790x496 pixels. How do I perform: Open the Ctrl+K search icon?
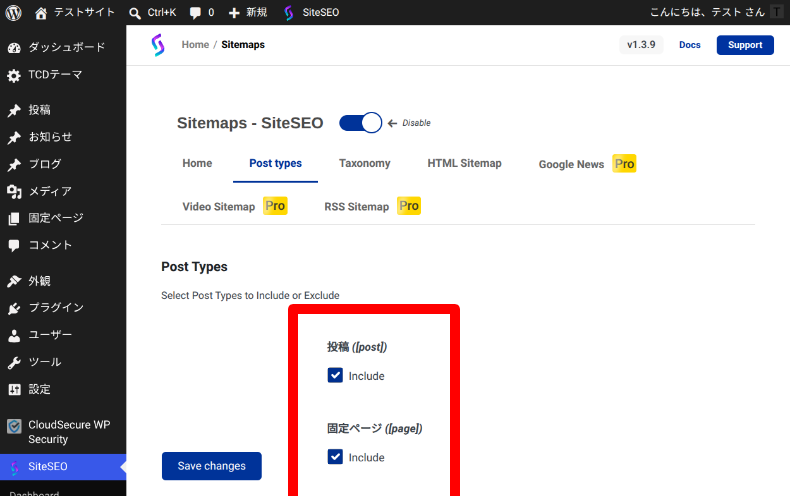click(135, 13)
